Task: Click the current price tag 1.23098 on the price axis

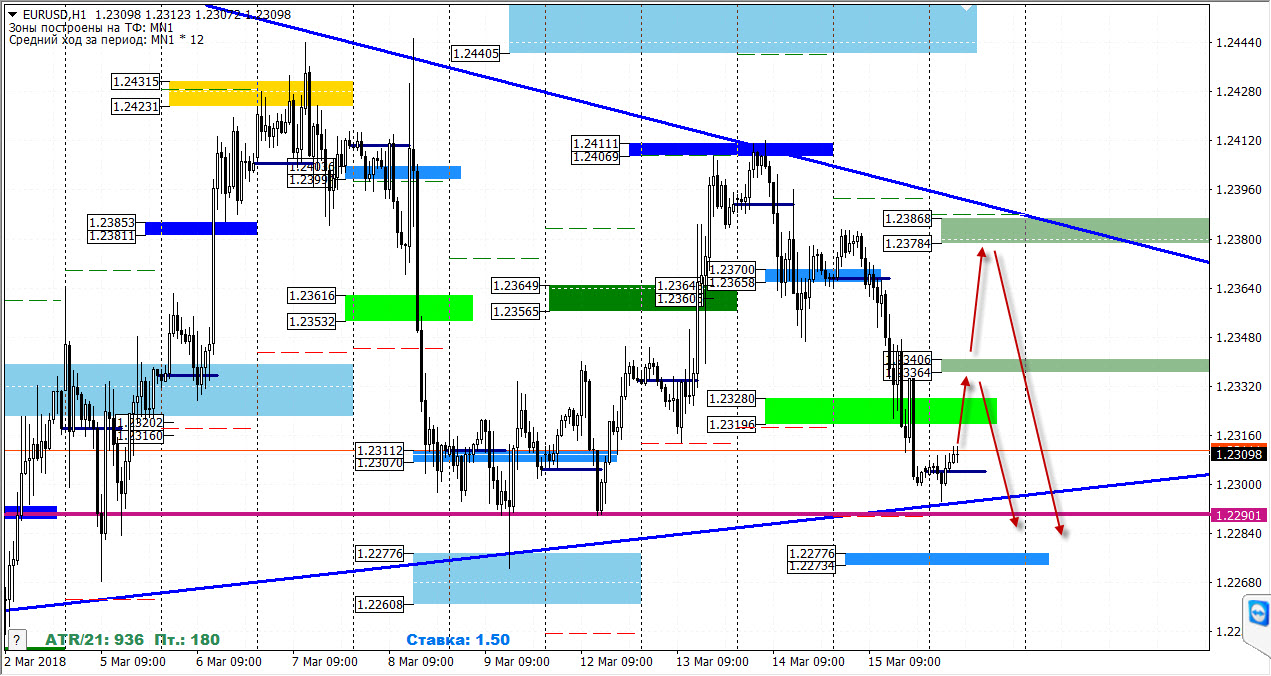Action: [1240, 455]
